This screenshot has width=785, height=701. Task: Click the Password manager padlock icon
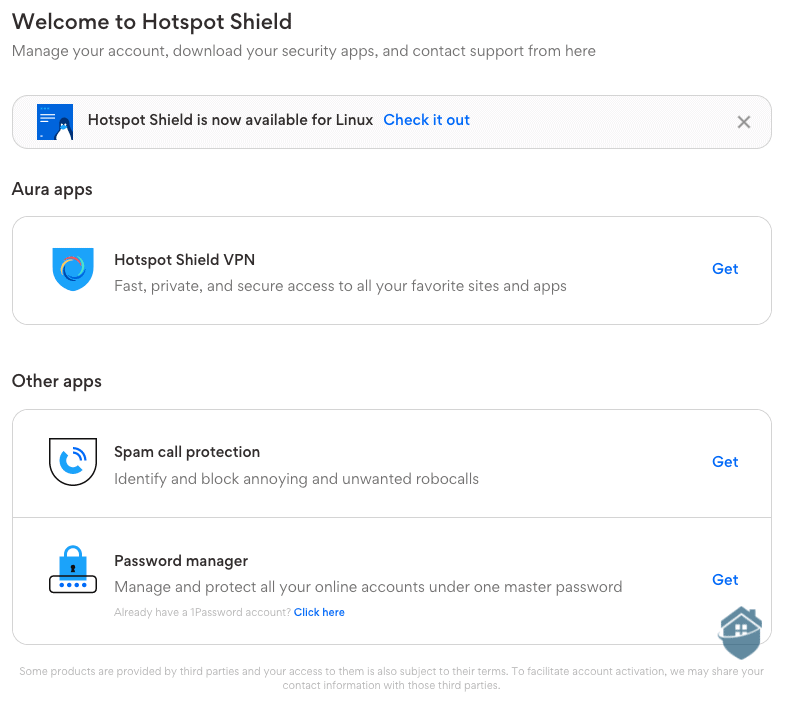pyautogui.click(x=73, y=569)
